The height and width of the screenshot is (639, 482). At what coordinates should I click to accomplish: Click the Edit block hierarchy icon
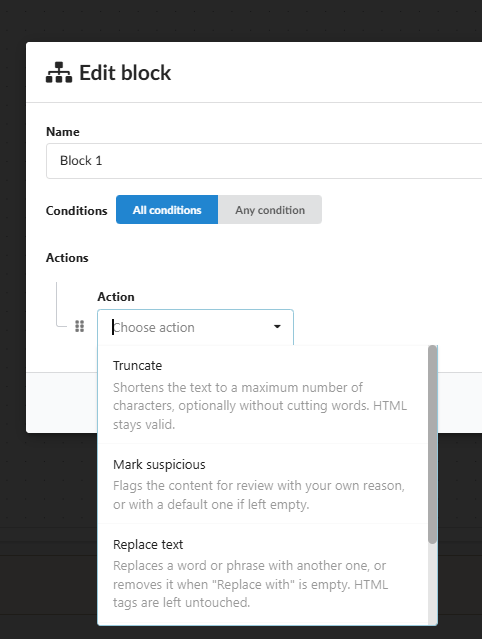pos(59,73)
